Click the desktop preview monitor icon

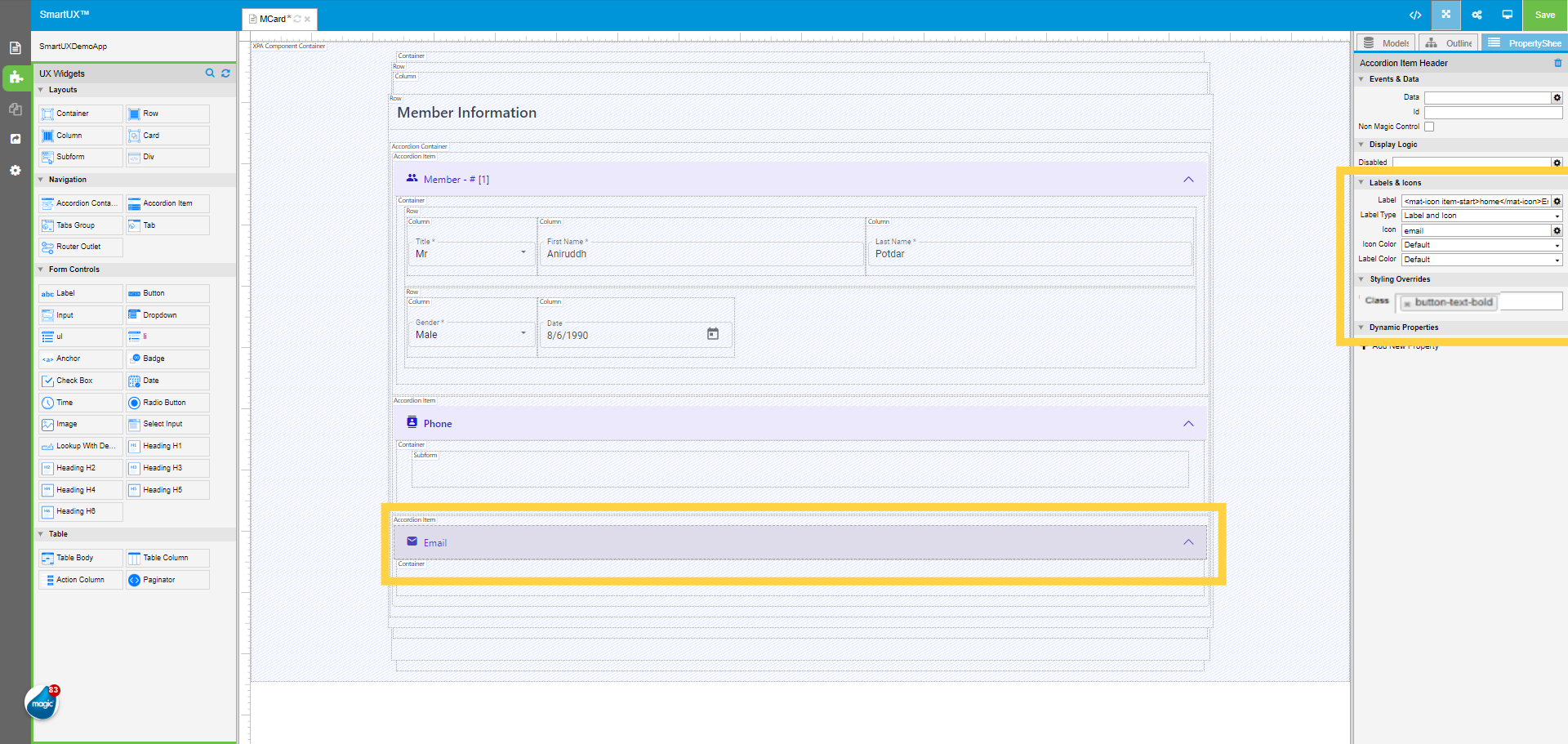coord(1507,15)
